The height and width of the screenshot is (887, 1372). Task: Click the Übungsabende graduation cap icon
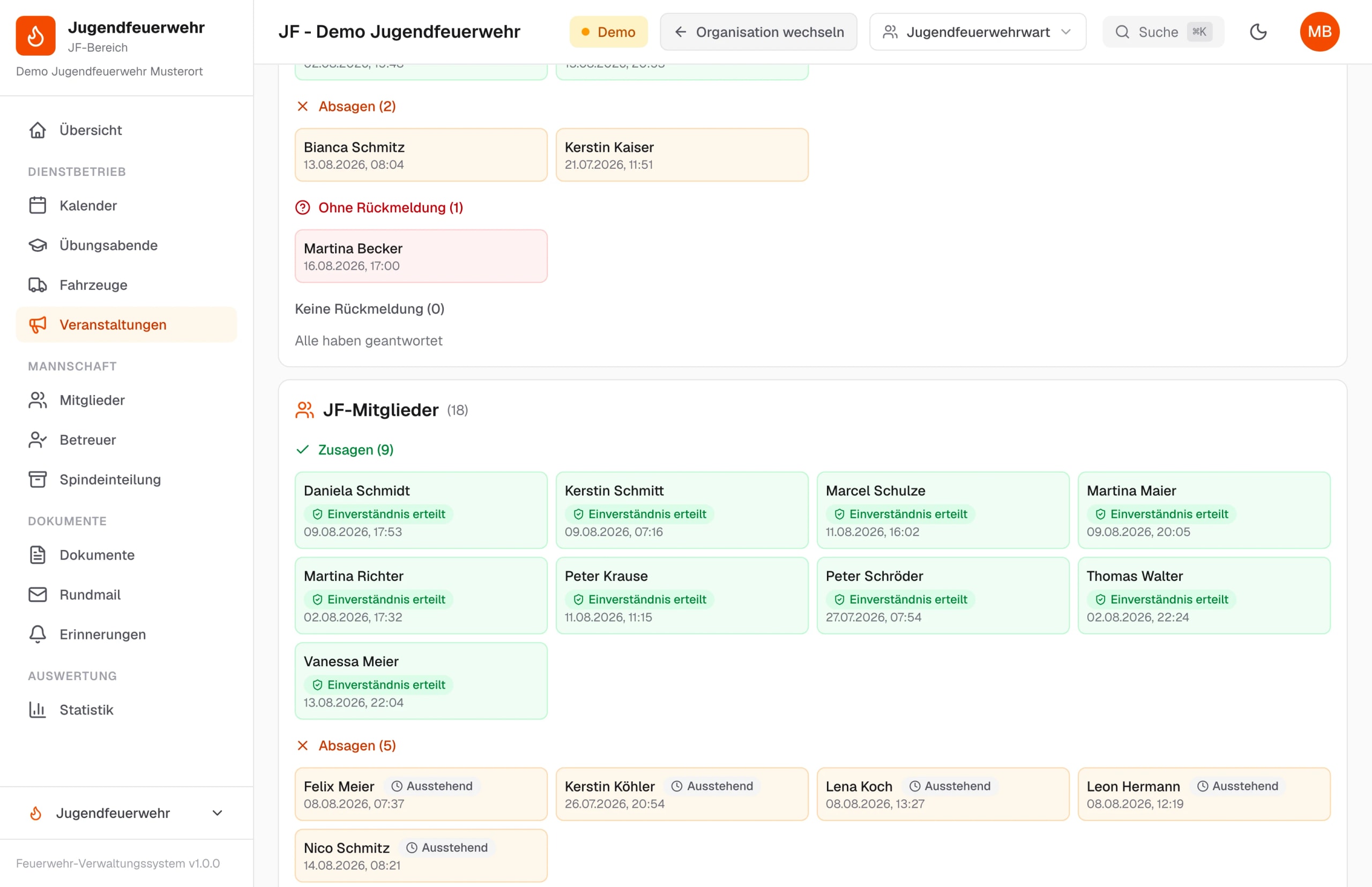coord(38,245)
